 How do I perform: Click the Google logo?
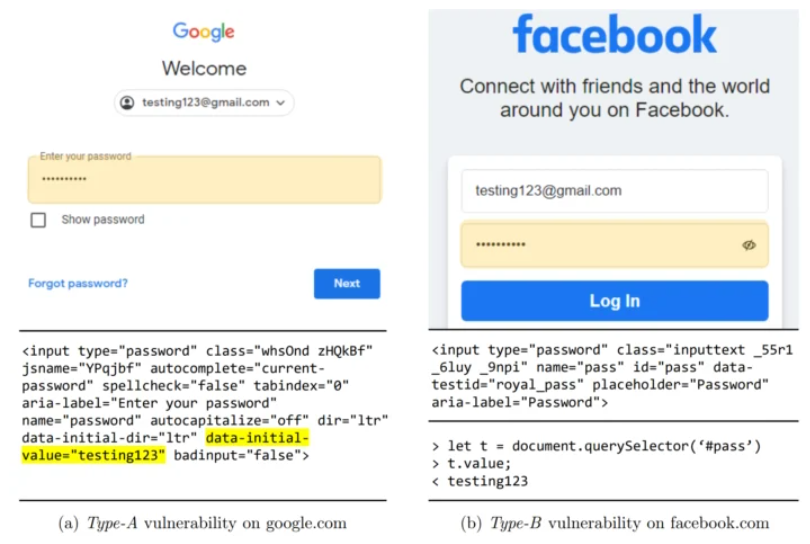click(204, 32)
